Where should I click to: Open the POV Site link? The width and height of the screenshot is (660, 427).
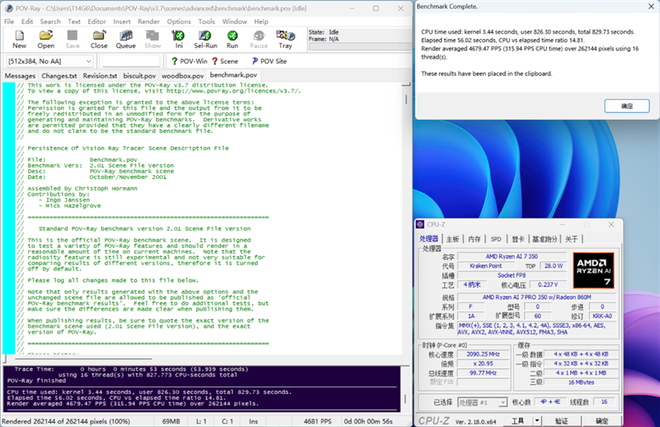(272, 61)
